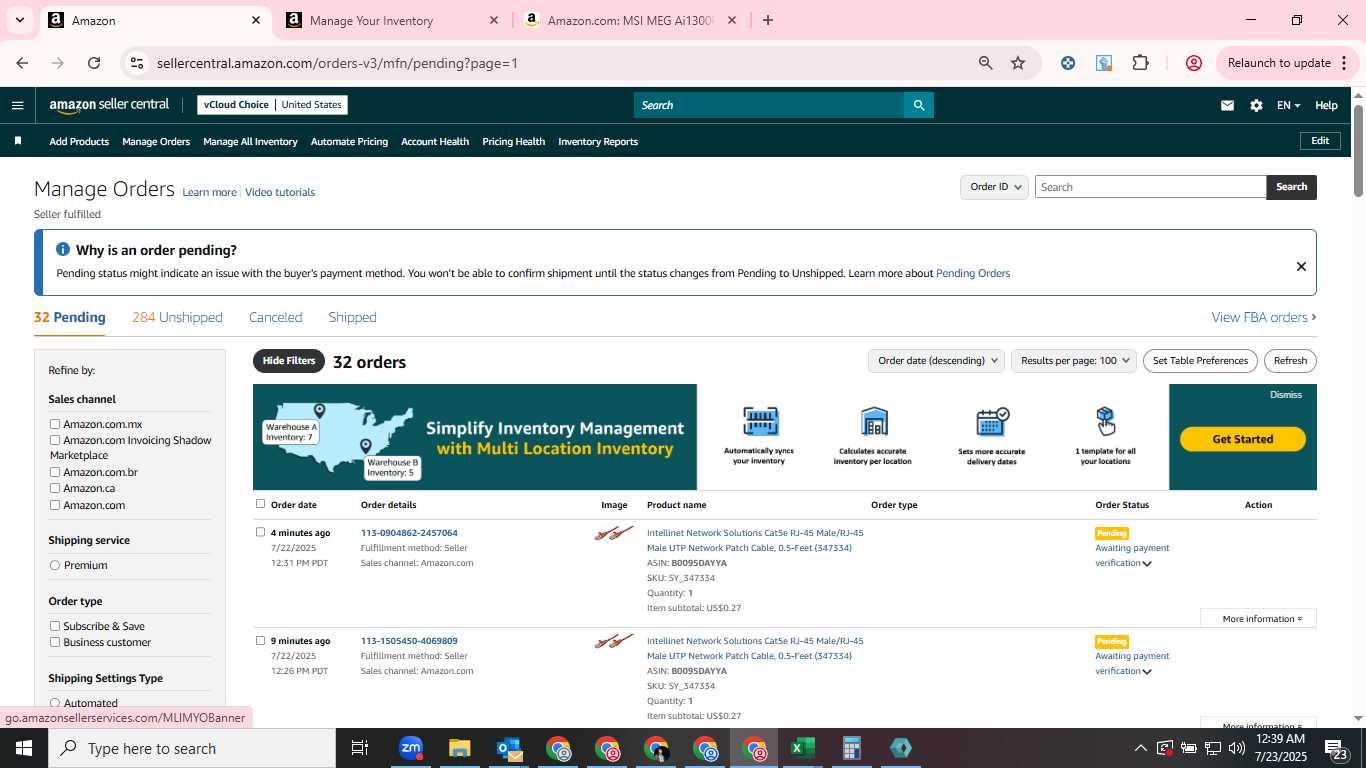Click the Refresh orders button
The height and width of the screenshot is (768, 1366).
1290,361
